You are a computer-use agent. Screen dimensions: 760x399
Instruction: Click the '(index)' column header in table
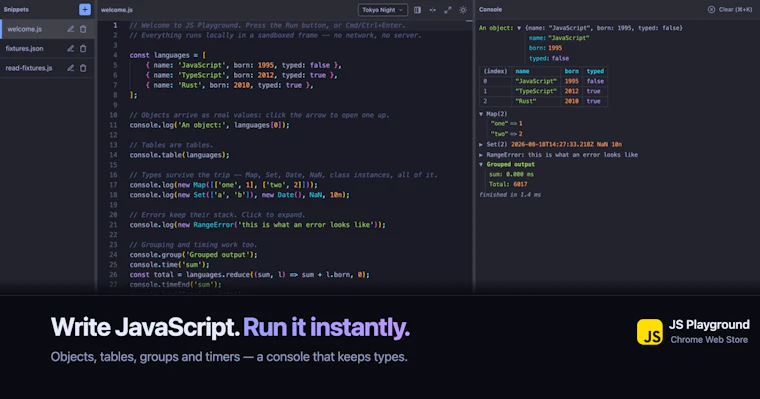coord(495,71)
